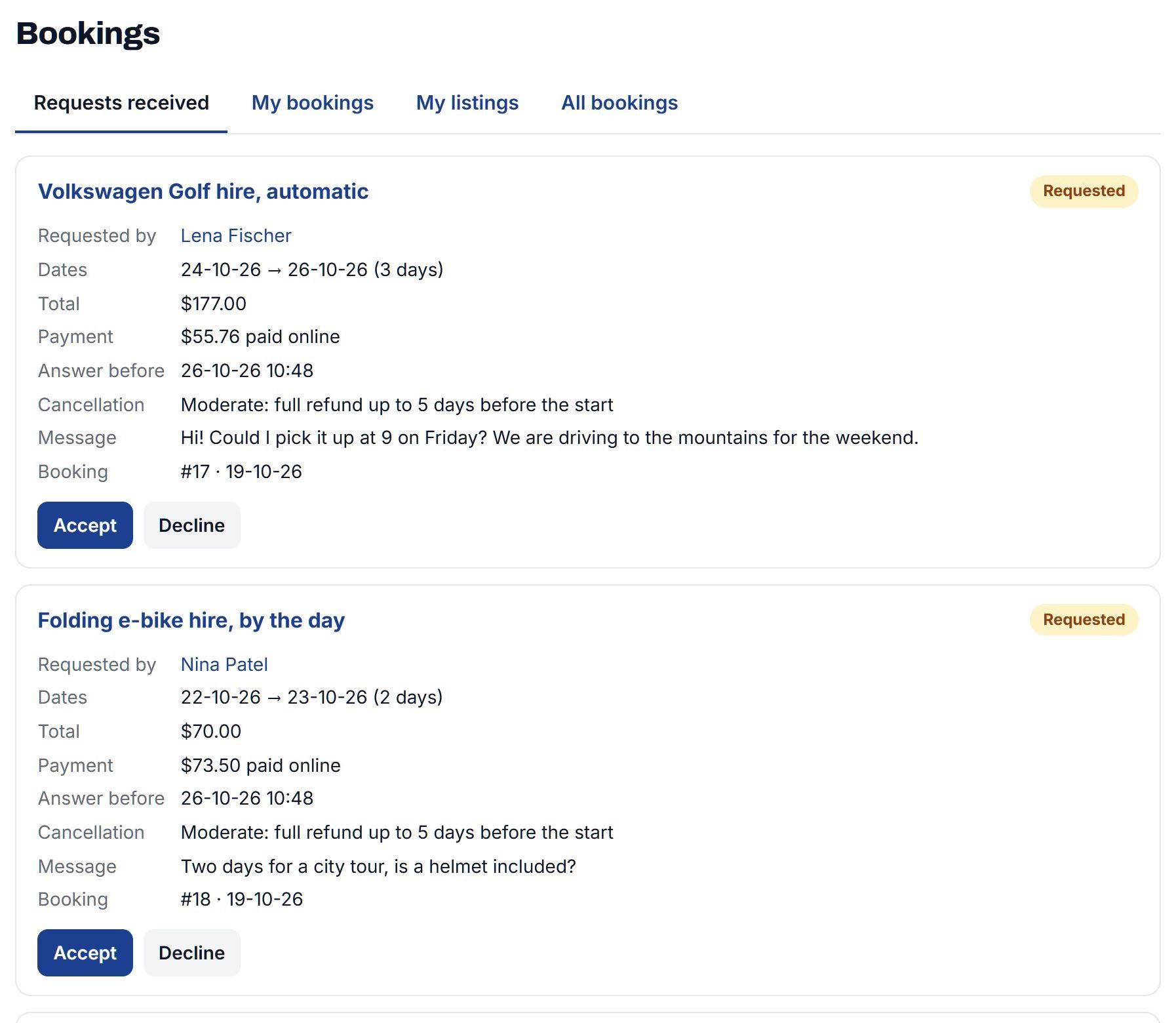Switch to the My bookings tab

click(312, 103)
